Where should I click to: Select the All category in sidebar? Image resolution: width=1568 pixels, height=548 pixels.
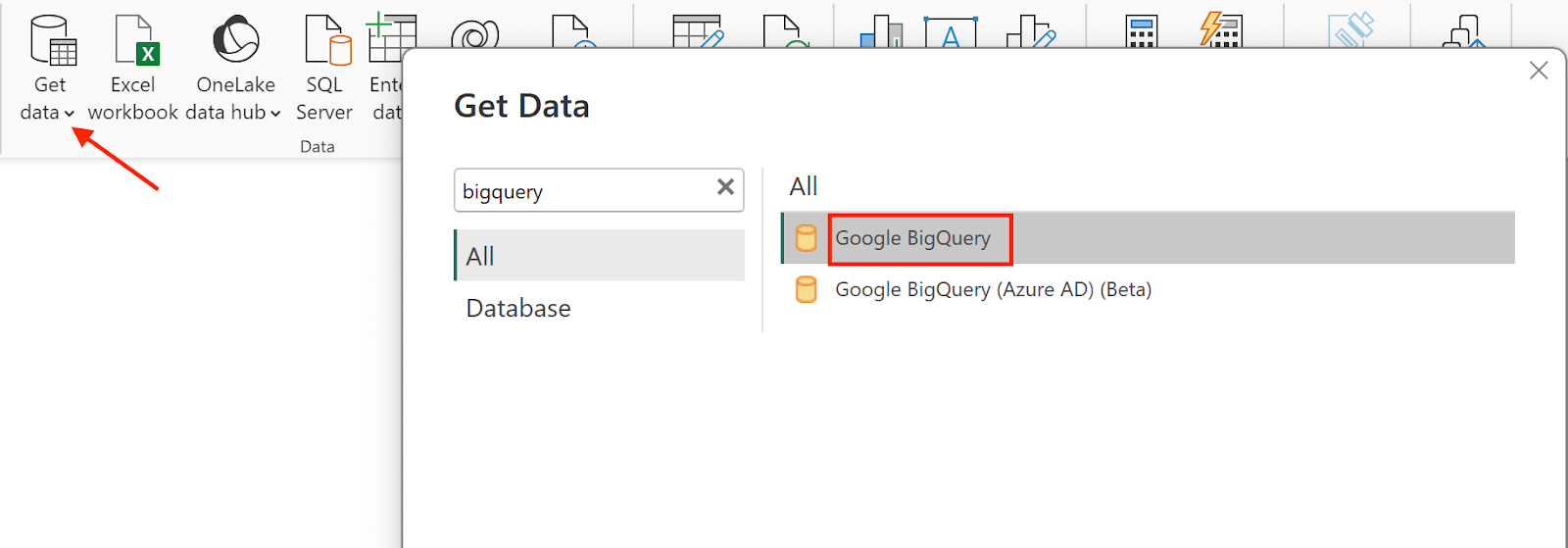tap(600, 255)
